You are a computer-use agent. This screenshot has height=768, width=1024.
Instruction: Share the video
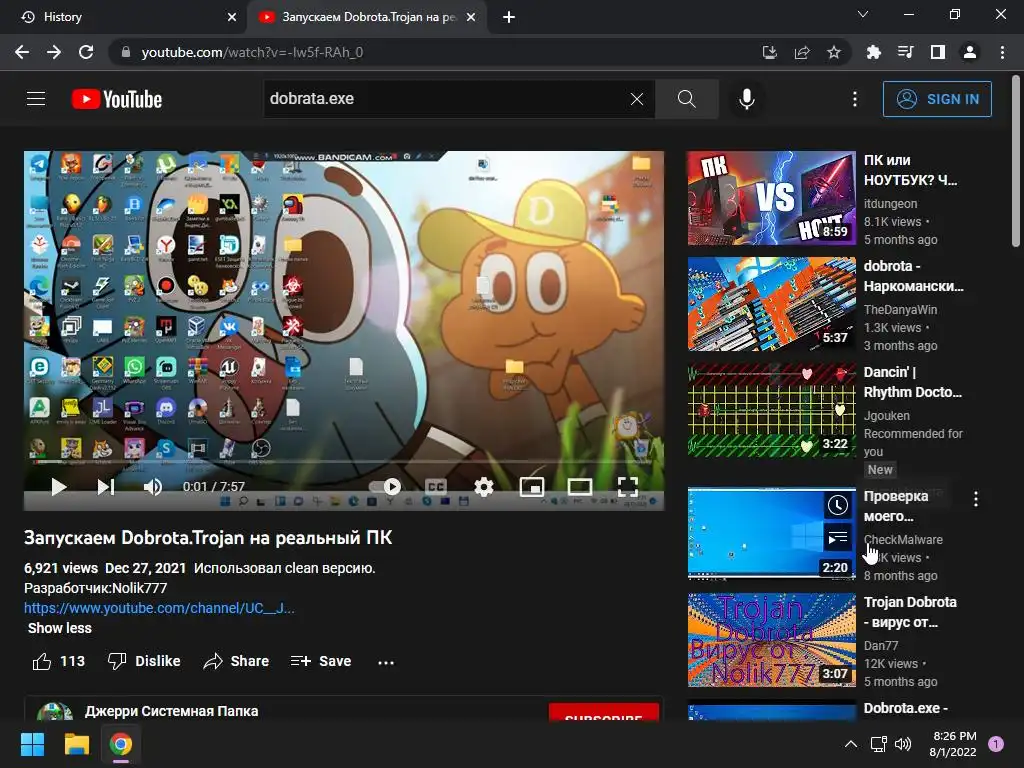point(236,662)
